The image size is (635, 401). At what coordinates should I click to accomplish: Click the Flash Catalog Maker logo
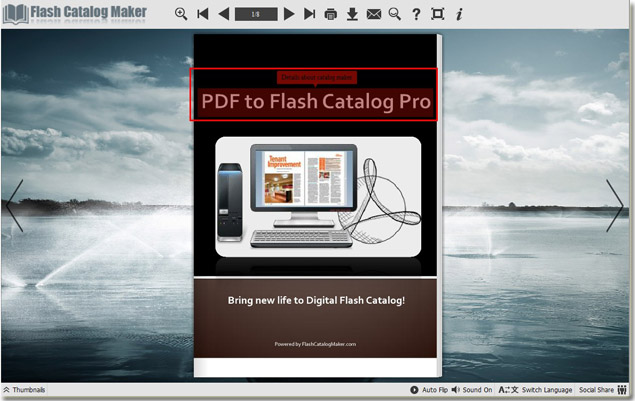click(x=75, y=13)
